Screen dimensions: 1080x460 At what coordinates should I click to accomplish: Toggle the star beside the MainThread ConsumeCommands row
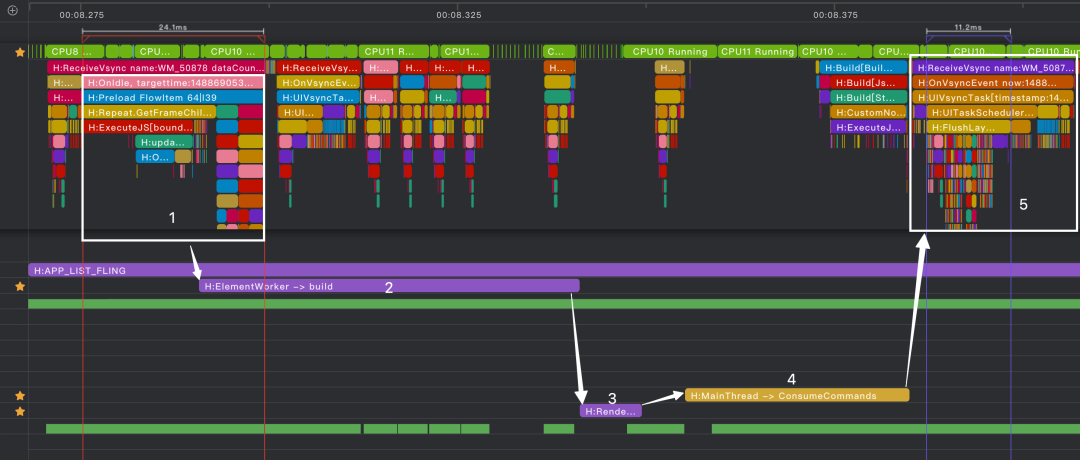pyautogui.click(x=20, y=396)
